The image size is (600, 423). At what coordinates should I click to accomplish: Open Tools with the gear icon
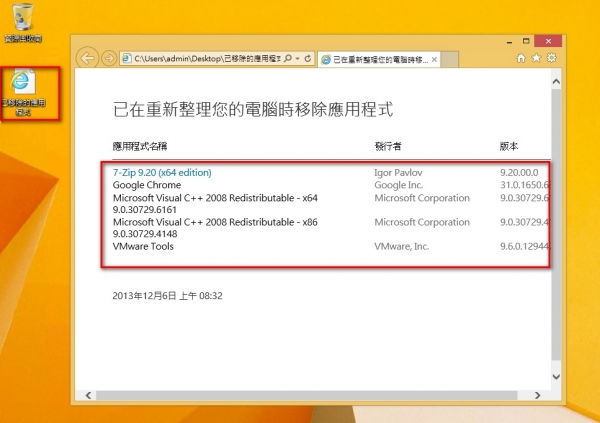551,58
